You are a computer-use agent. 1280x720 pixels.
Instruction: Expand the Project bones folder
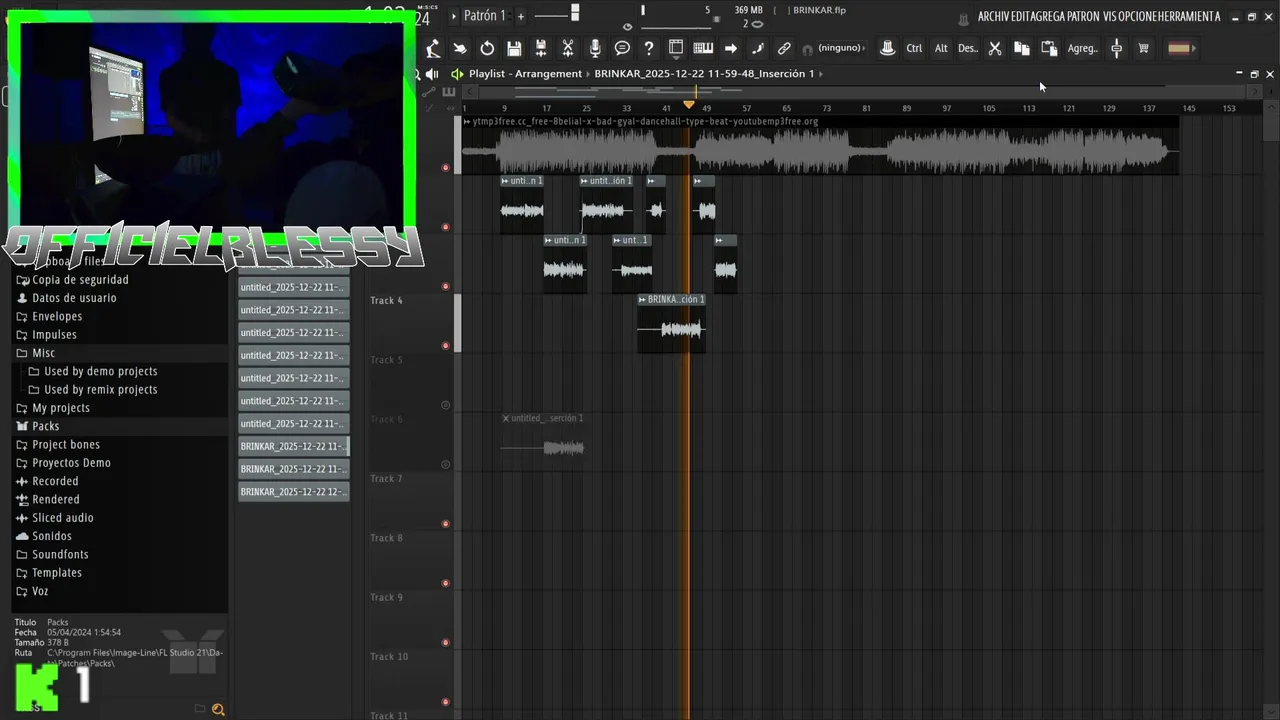click(x=65, y=445)
